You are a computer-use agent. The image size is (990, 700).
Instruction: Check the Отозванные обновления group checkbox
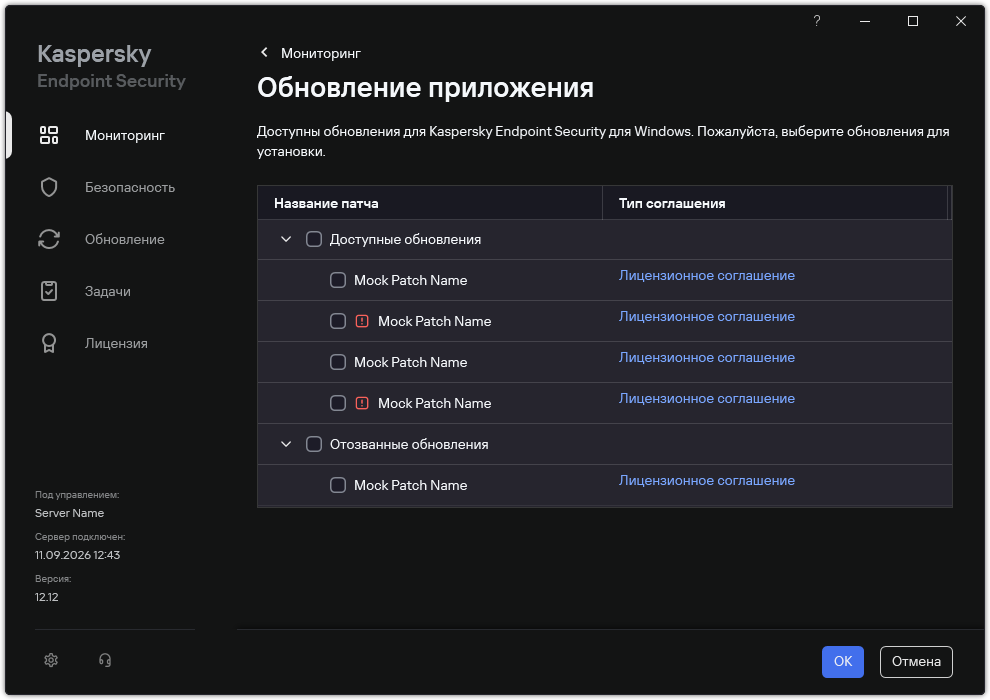pos(314,444)
